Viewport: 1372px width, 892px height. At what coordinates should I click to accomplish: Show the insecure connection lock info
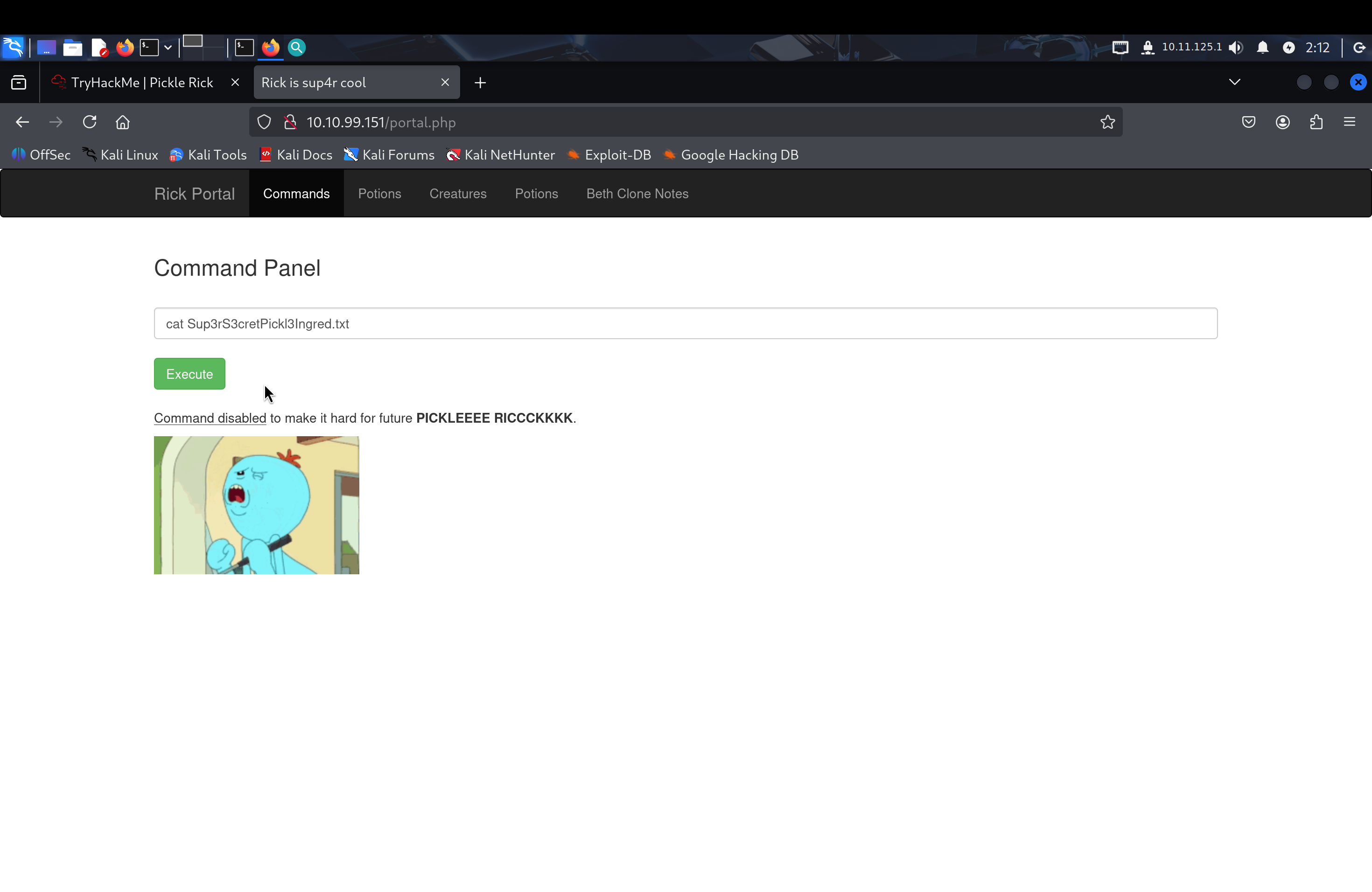pos(291,122)
